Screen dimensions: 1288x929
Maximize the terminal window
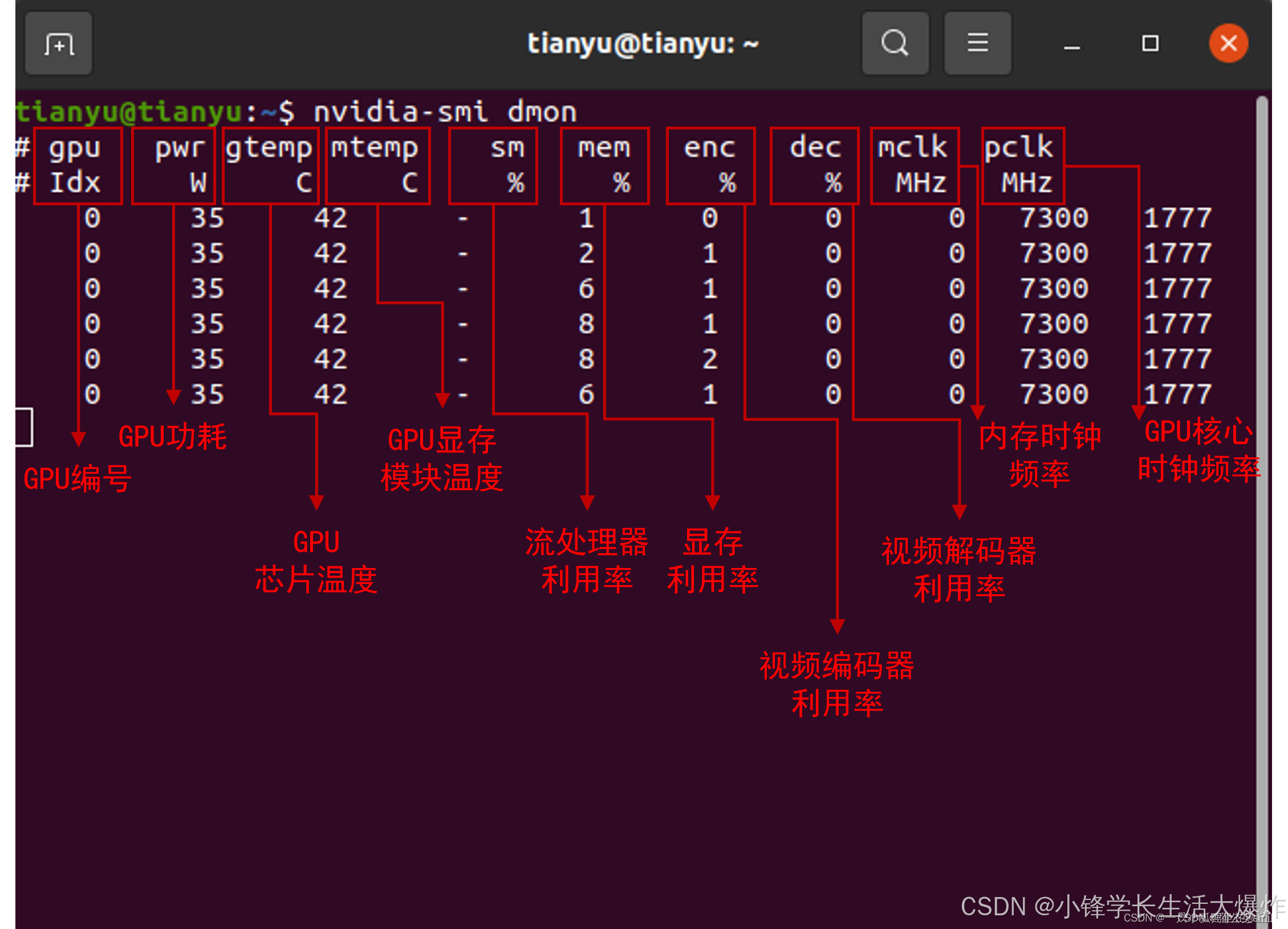coord(1150,43)
